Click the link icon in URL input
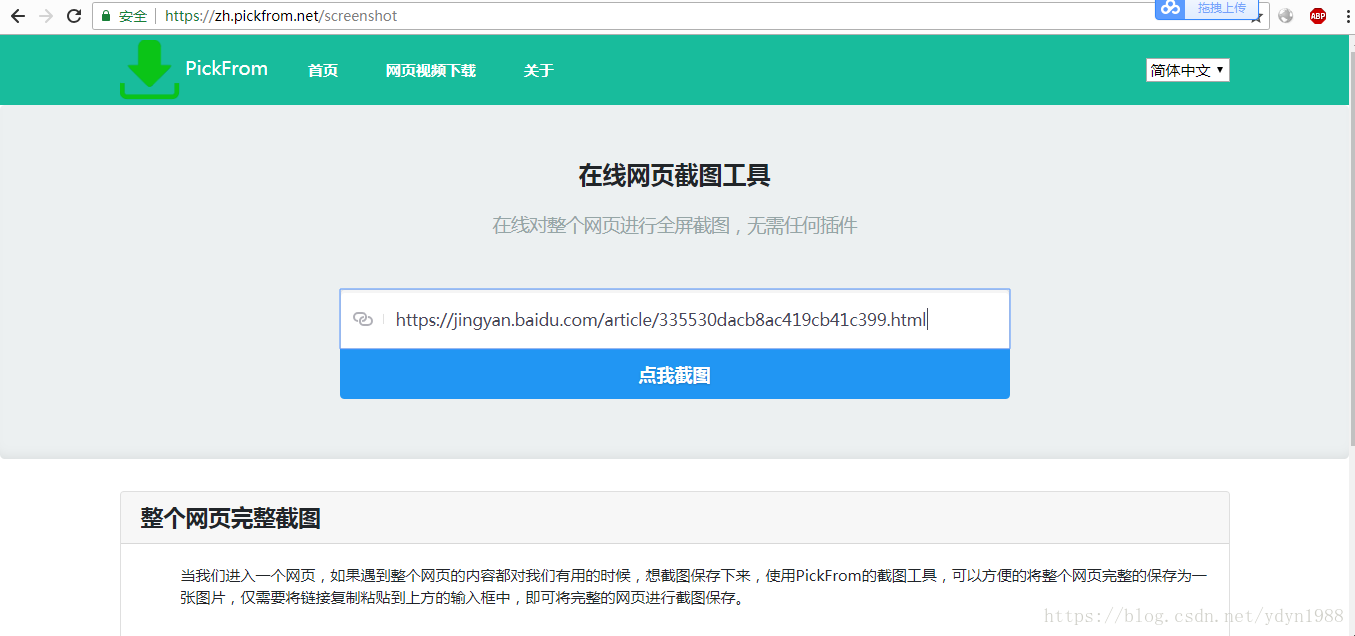This screenshot has width=1355, height=636. [363, 319]
